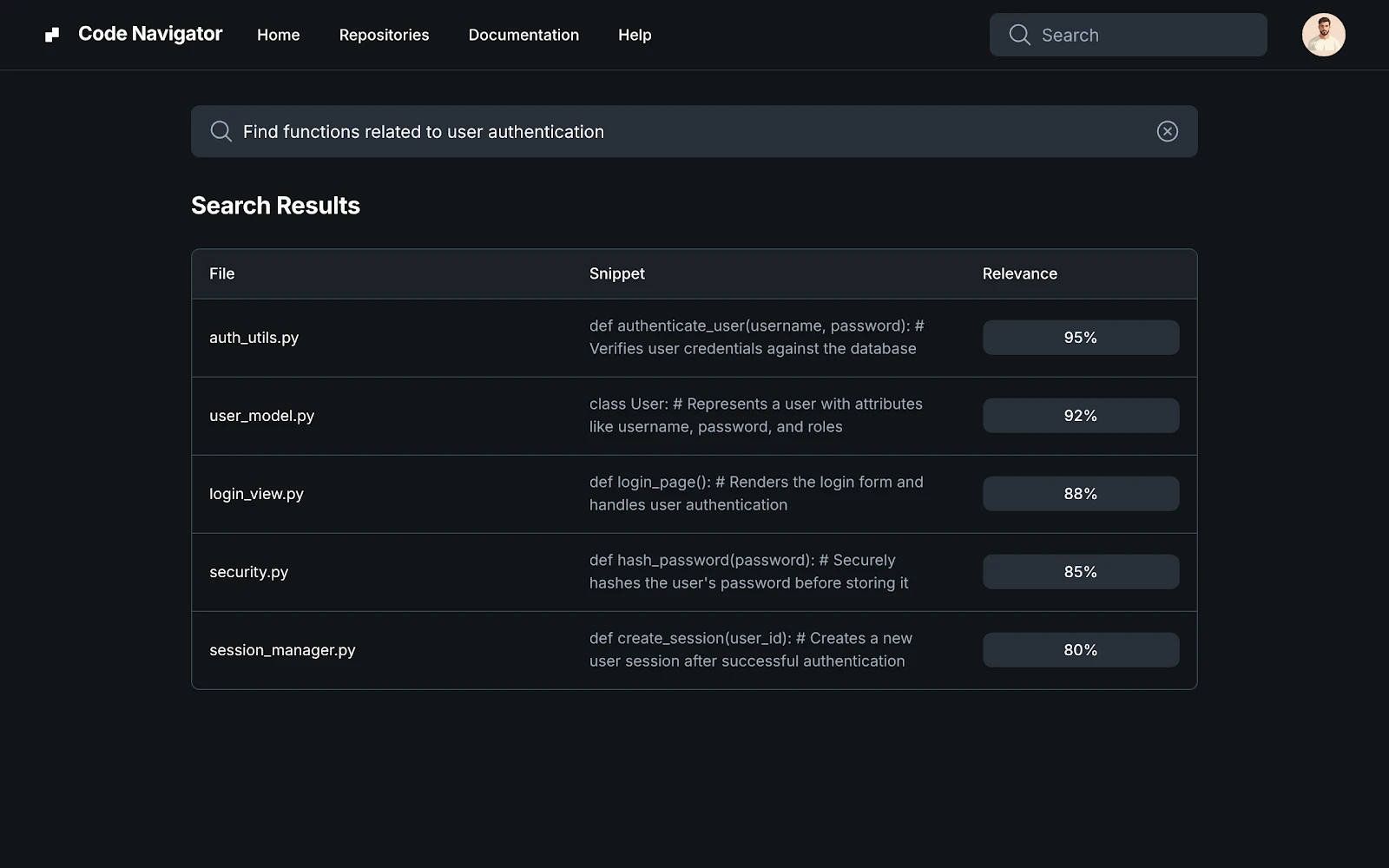Clear the authentication search query
Viewport: 1389px width, 868px height.
pos(1167,131)
